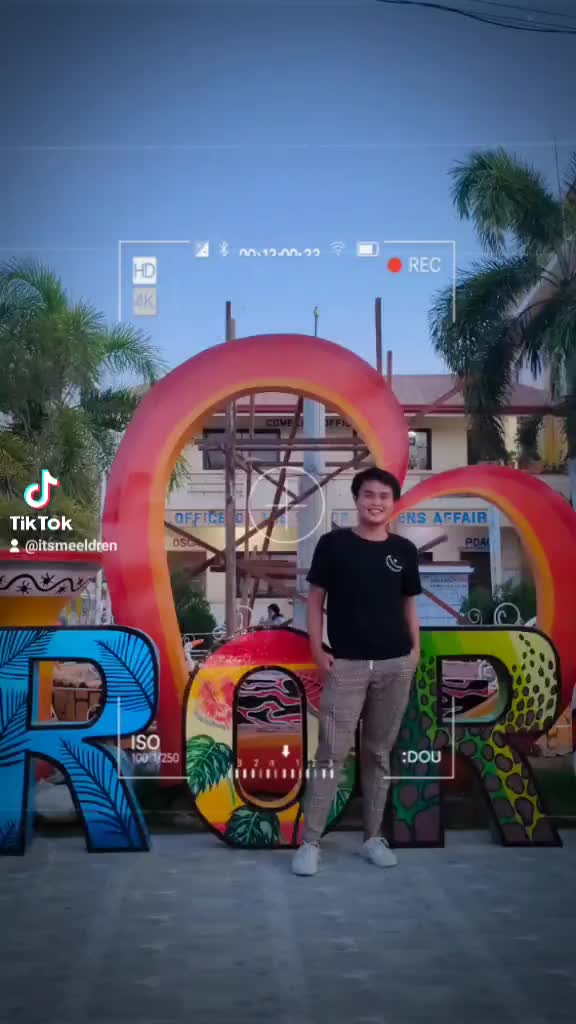Click the recording timecode display
The height and width of the screenshot is (1024, 576).
pos(280,252)
